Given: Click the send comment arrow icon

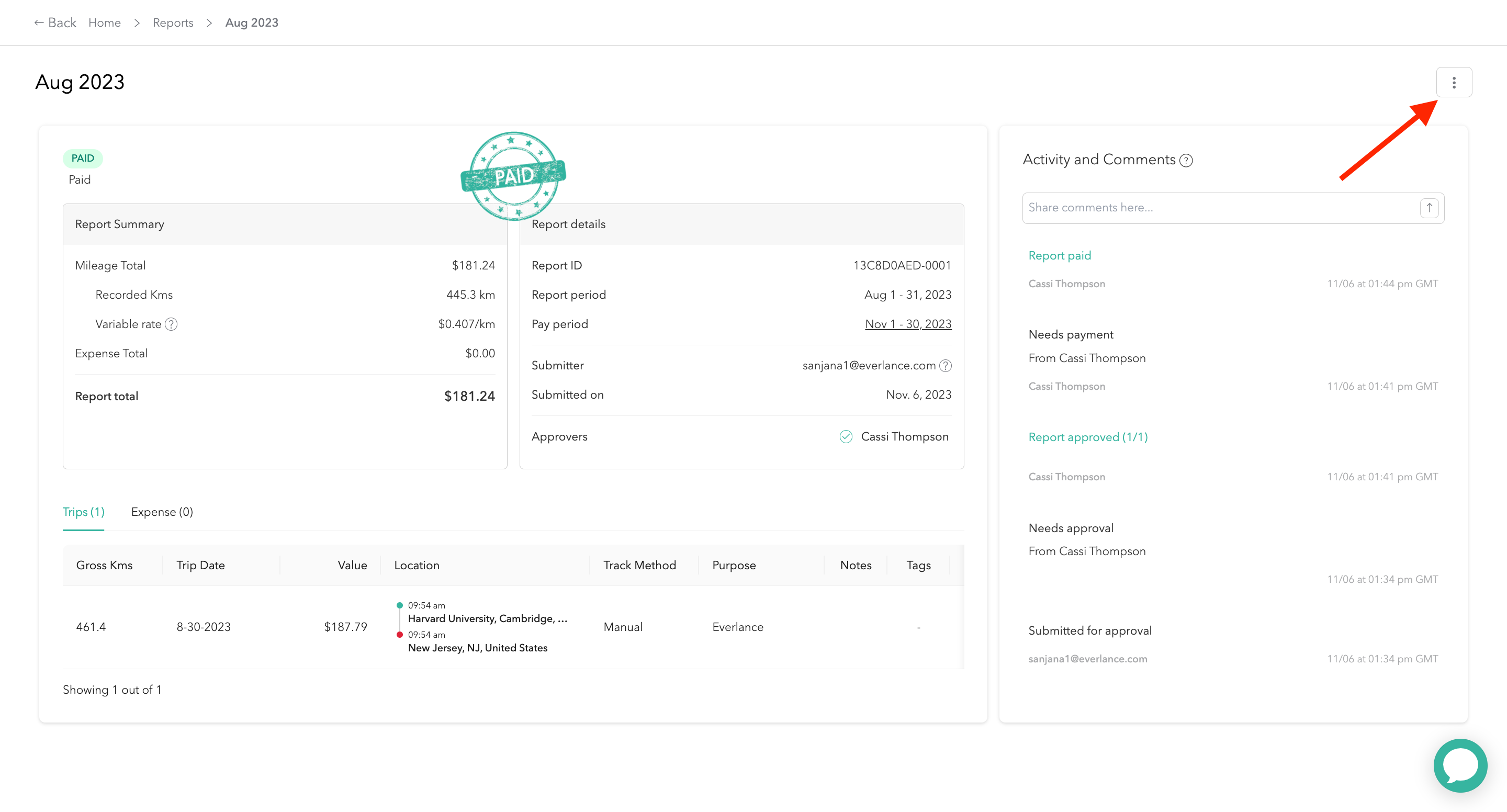Looking at the screenshot, I should 1429,208.
